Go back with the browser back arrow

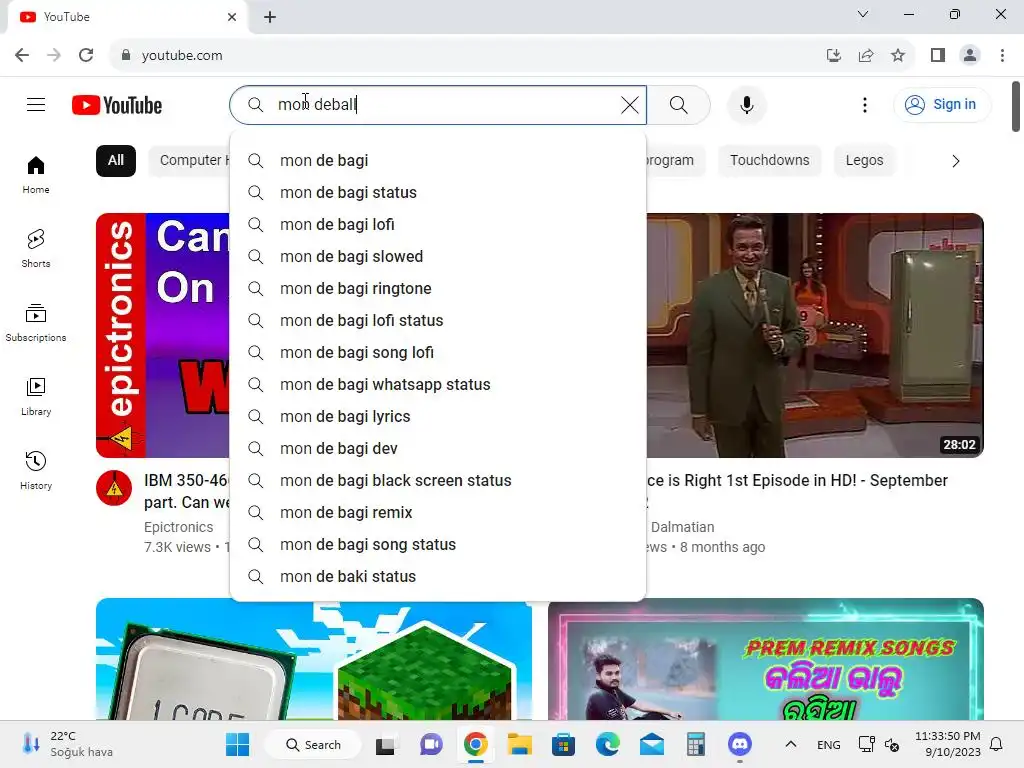tap(22, 56)
